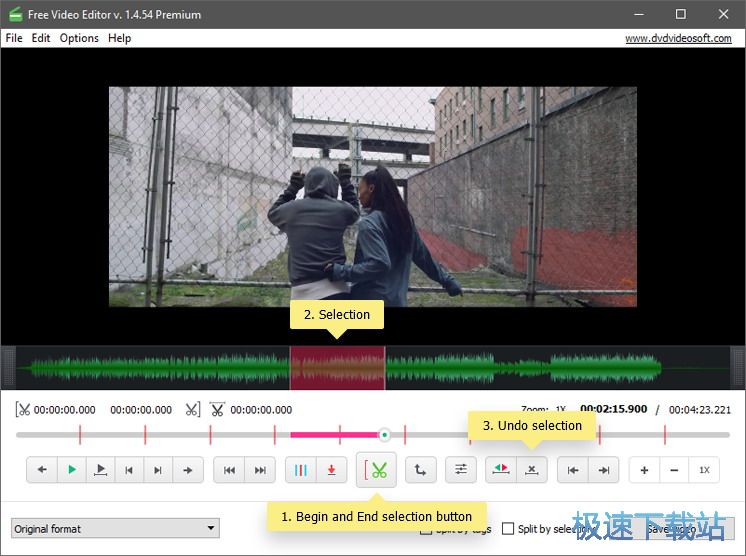Maximize the Free Video Editor window
The height and width of the screenshot is (556, 746).
[681, 14]
